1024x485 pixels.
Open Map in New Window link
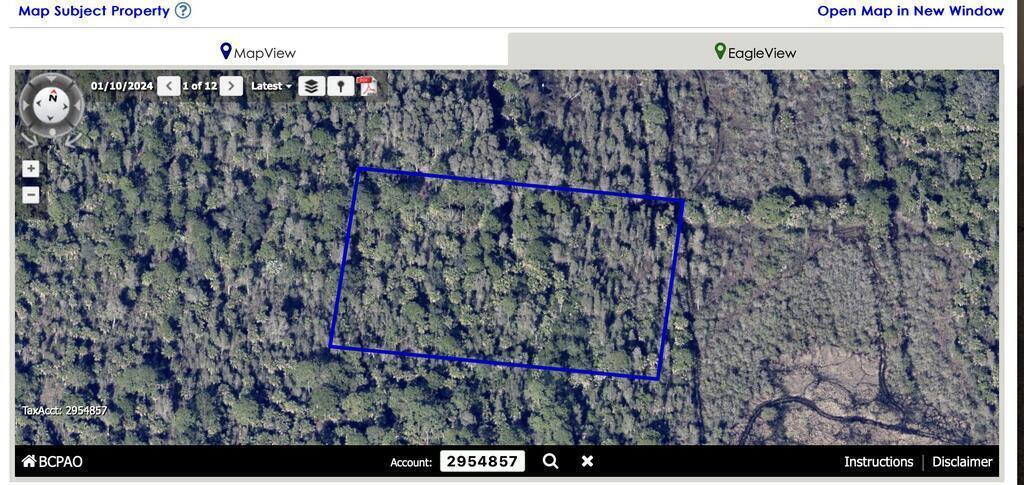(x=910, y=10)
